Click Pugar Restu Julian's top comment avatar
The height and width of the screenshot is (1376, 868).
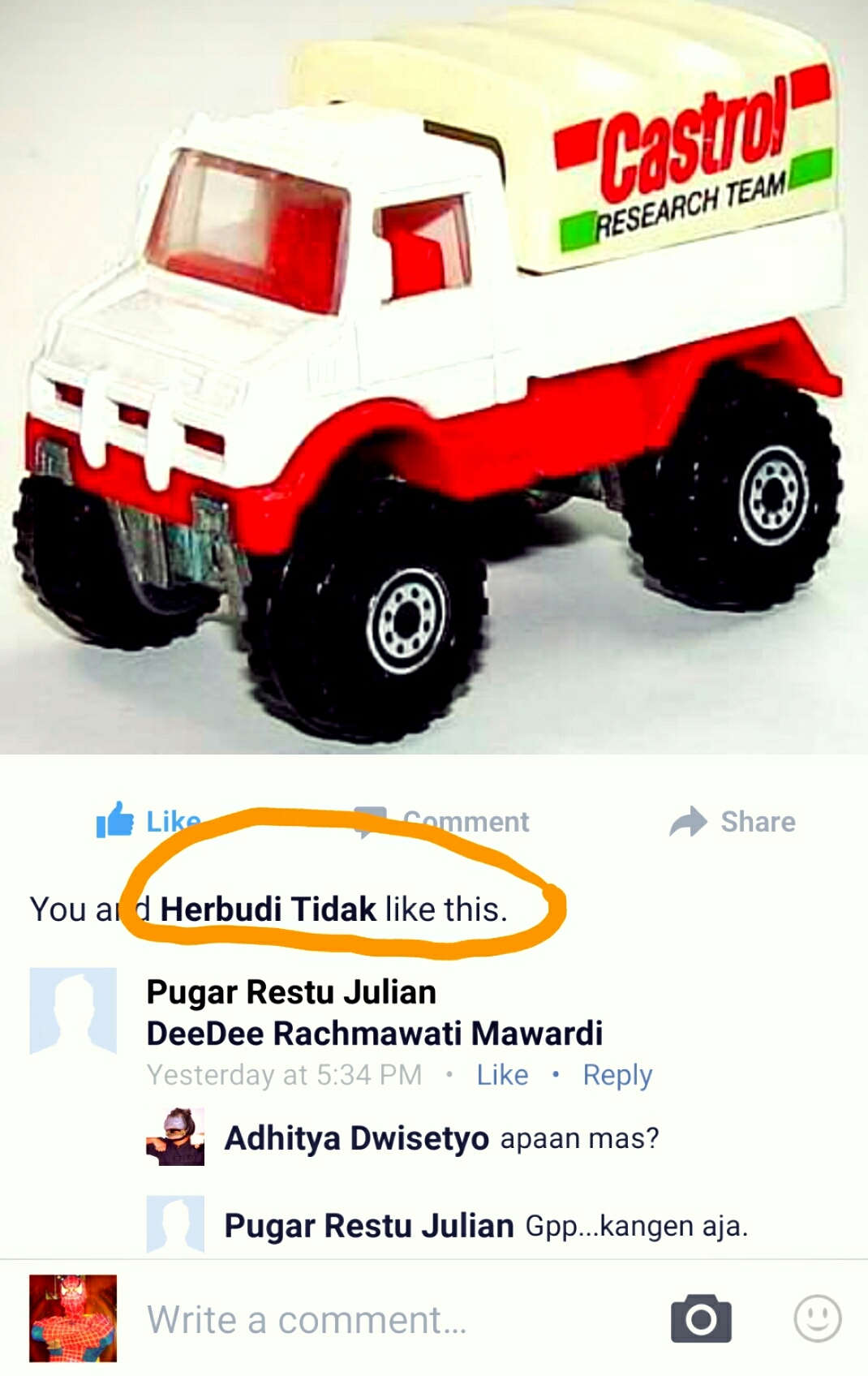pyautogui.click(x=73, y=1010)
